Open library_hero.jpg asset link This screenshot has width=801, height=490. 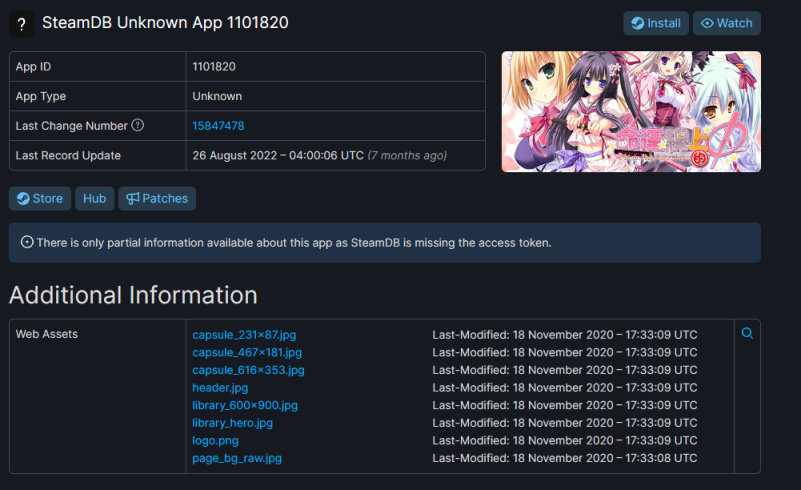click(x=232, y=423)
